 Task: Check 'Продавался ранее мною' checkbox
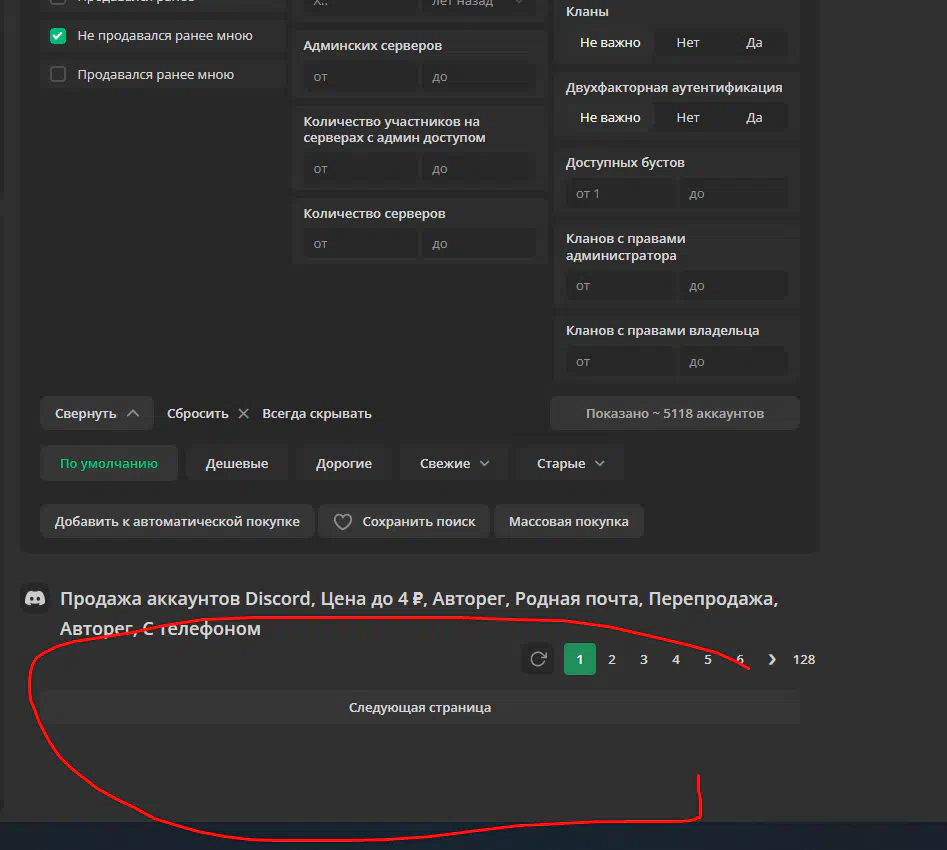pos(58,74)
